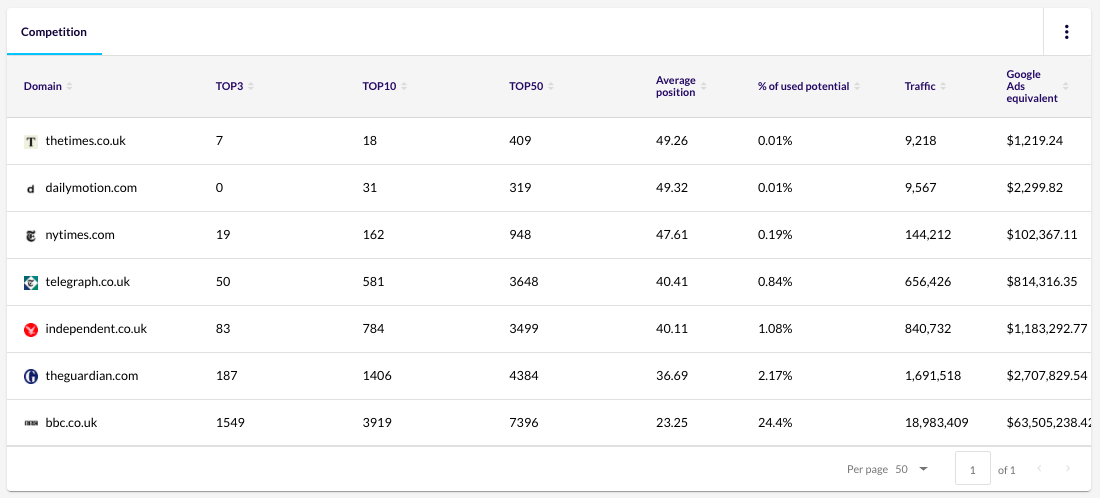Open dailymotion.com domain
This screenshot has height=498, width=1100.
[x=91, y=188]
